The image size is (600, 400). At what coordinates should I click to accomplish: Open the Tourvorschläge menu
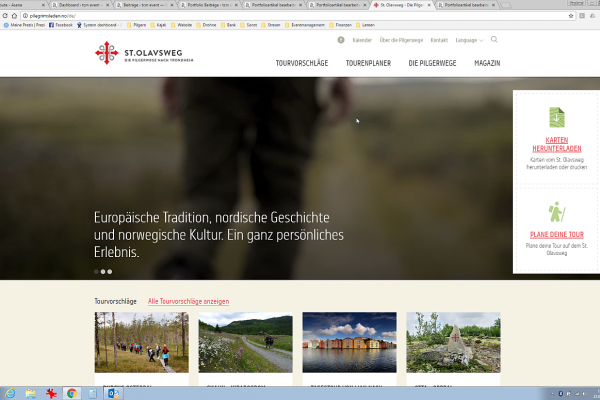pos(302,63)
